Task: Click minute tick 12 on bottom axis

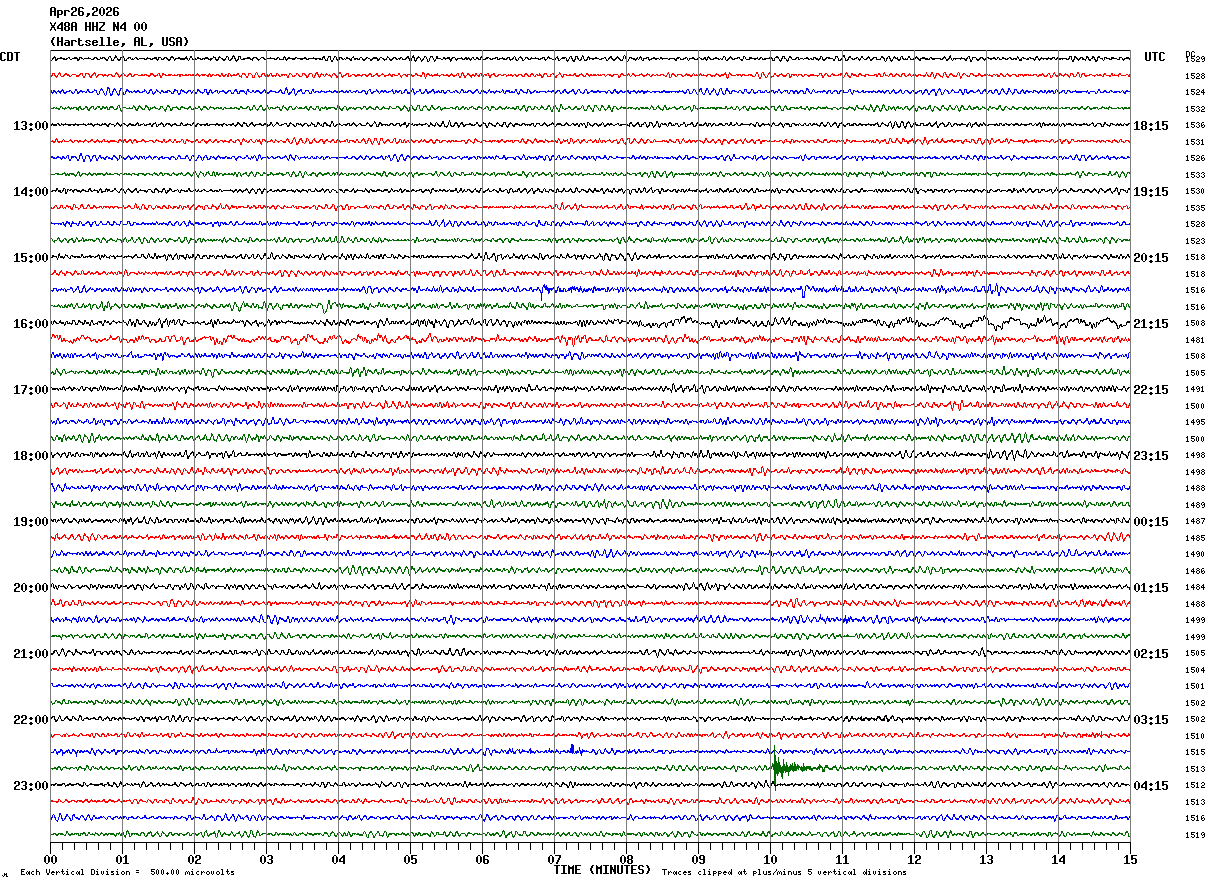Action: tap(914, 860)
